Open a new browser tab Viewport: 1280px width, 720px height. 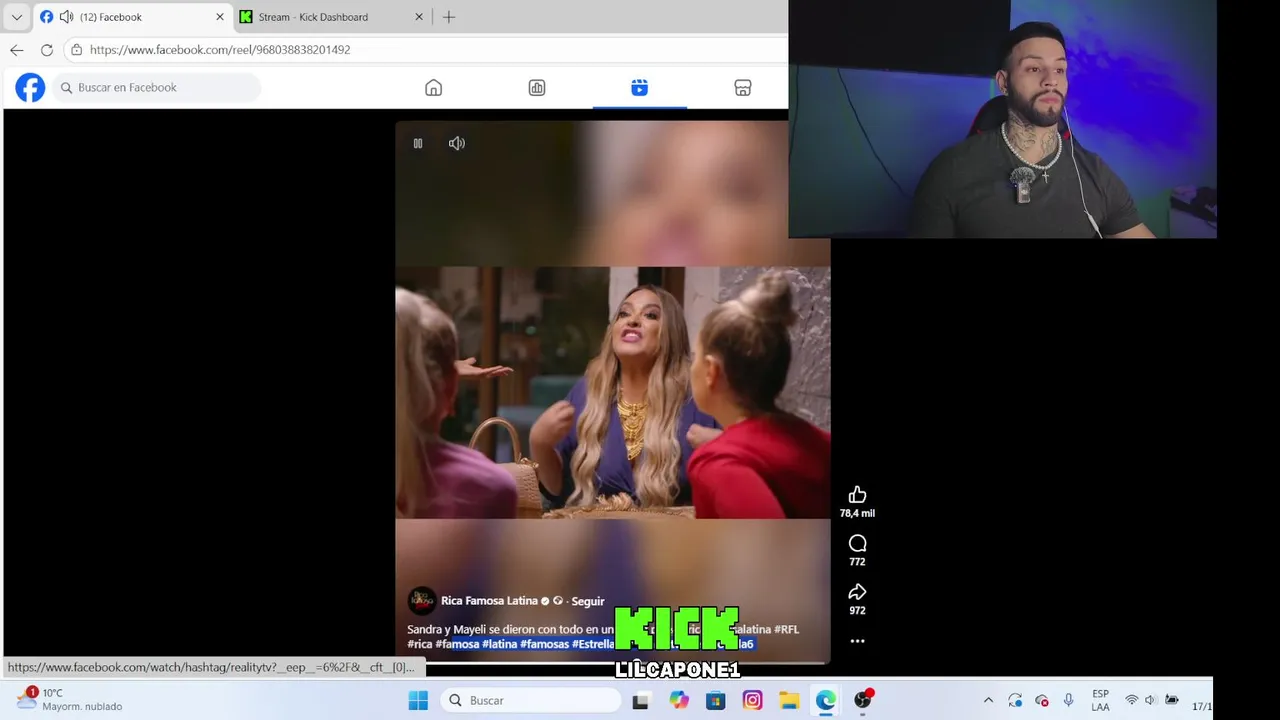click(449, 17)
